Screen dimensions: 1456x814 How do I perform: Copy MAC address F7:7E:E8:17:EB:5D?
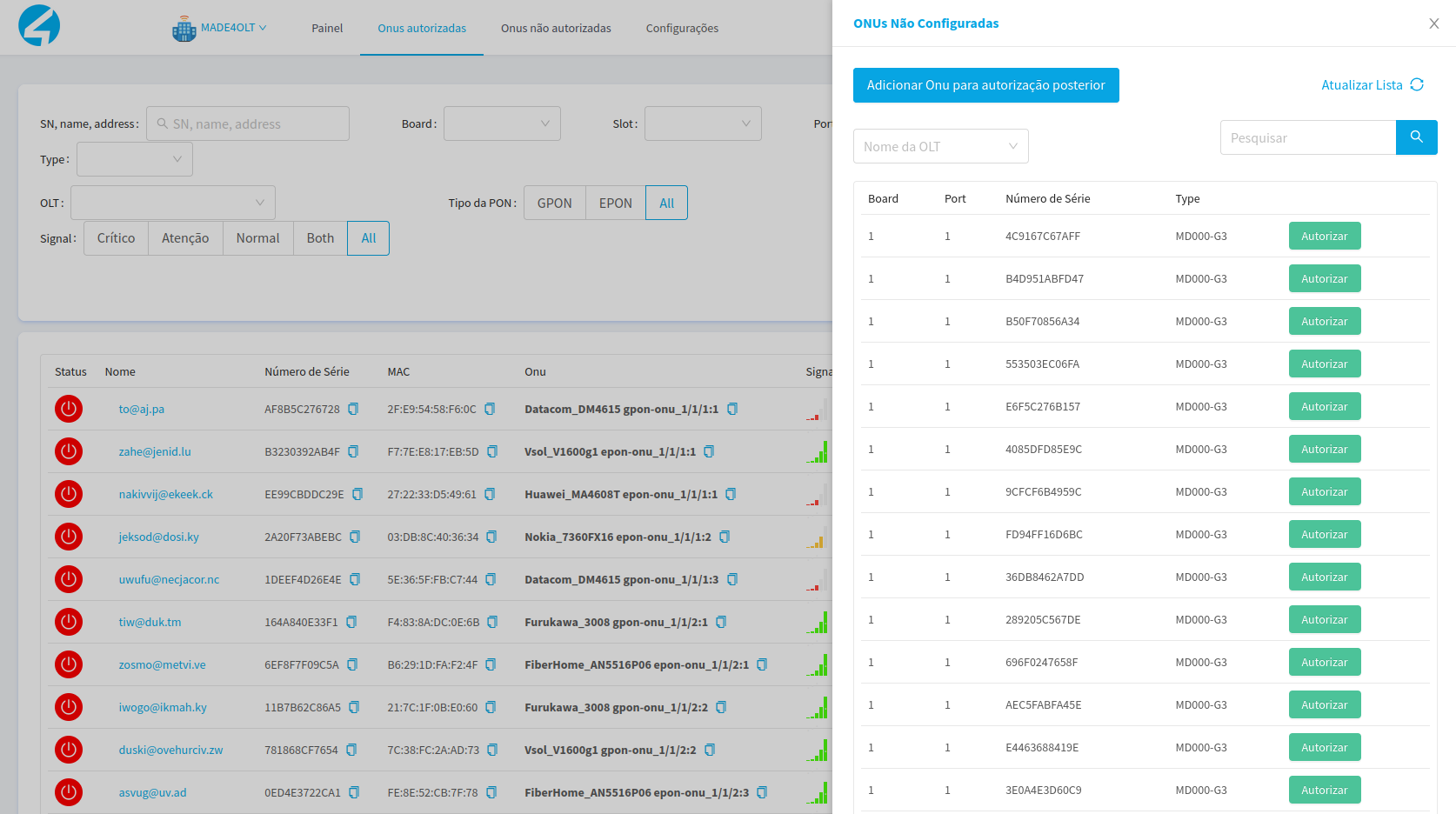point(492,451)
